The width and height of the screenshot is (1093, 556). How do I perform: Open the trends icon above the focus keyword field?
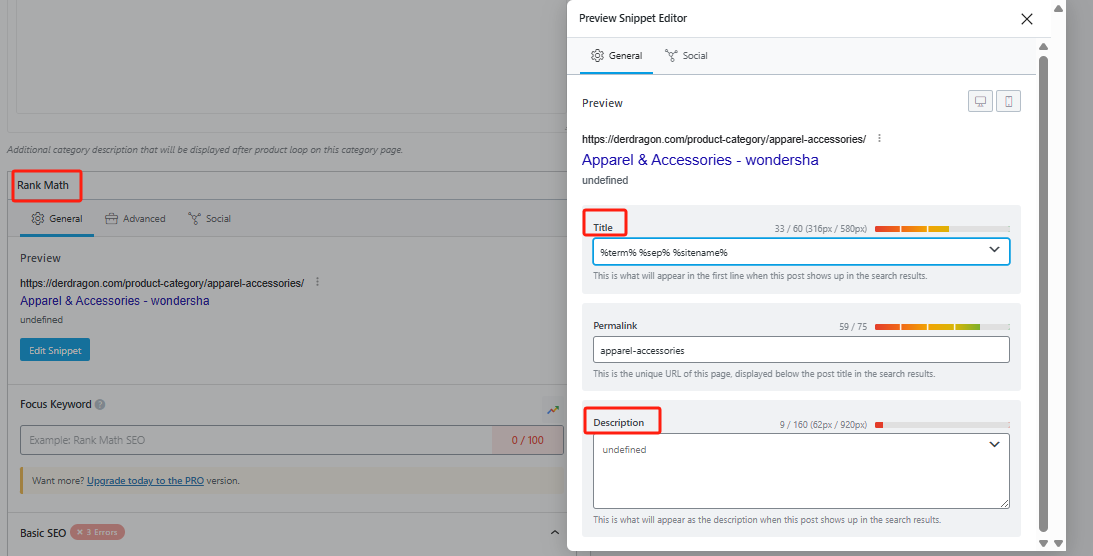pyautogui.click(x=552, y=409)
